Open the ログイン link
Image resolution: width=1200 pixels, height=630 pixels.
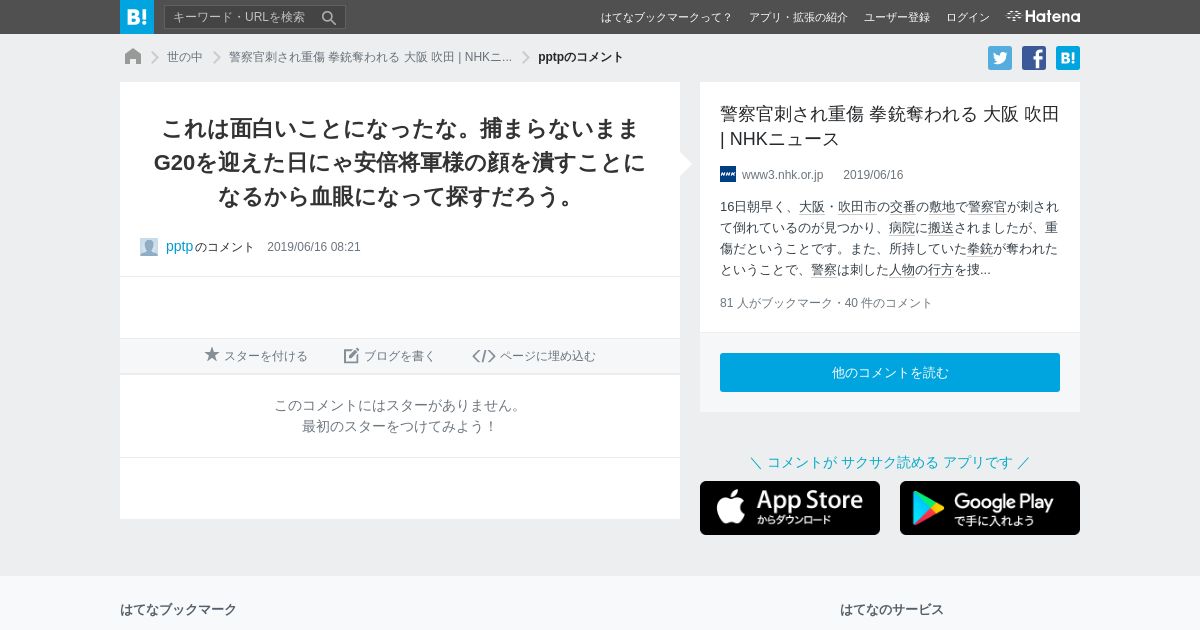pyautogui.click(x=968, y=17)
